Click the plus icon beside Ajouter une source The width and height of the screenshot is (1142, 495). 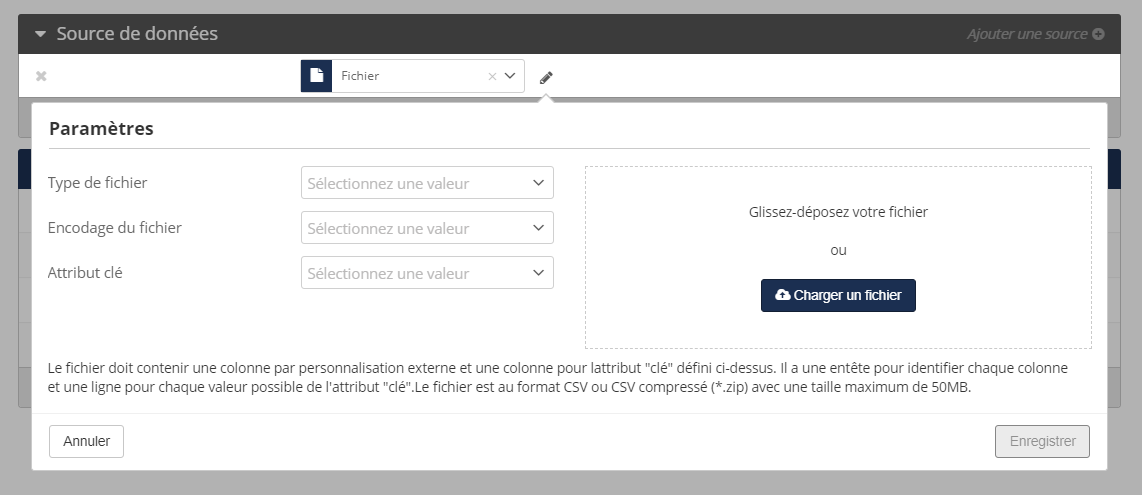point(1098,34)
